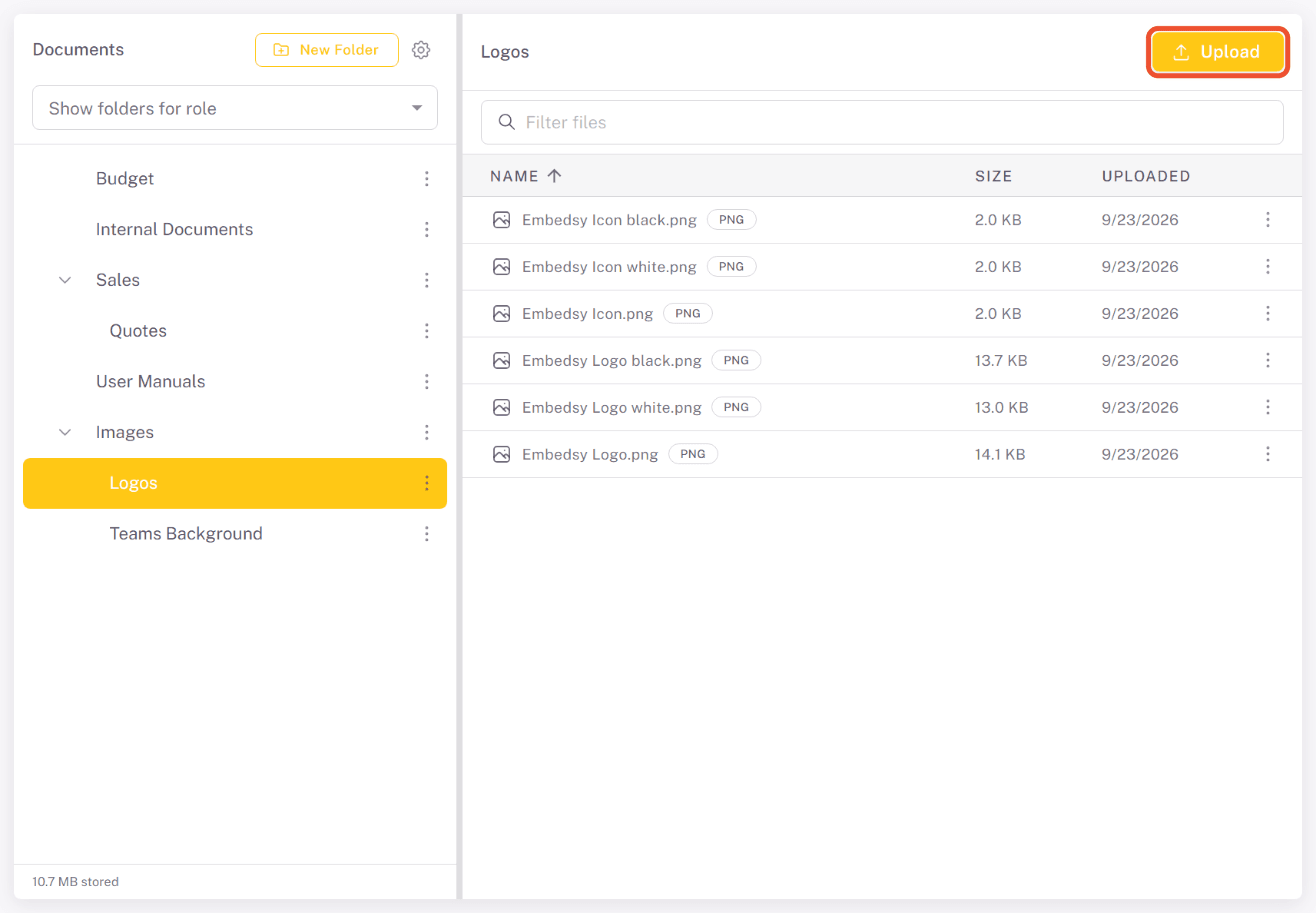Open the Embedsy Icon.png row's three-dot menu
This screenshot has height=913, width=1316.
[x=1268, y=314]
